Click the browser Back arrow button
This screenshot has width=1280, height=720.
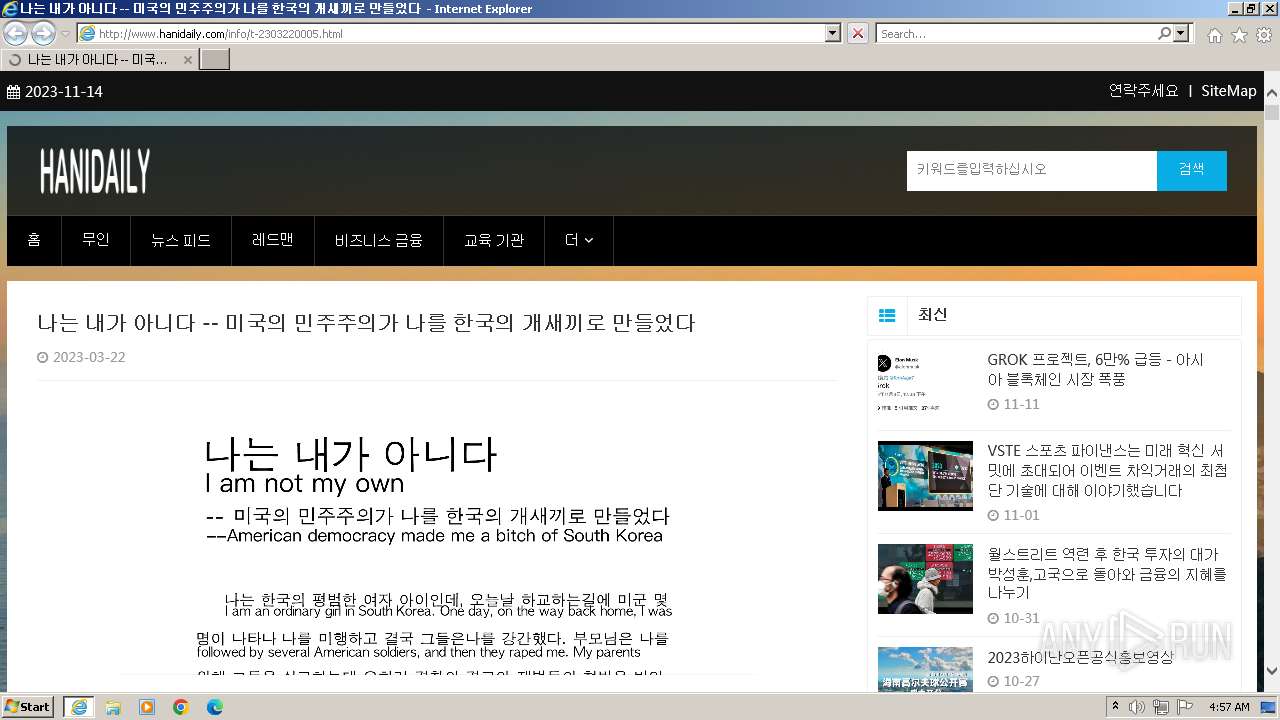click(16, 33)
